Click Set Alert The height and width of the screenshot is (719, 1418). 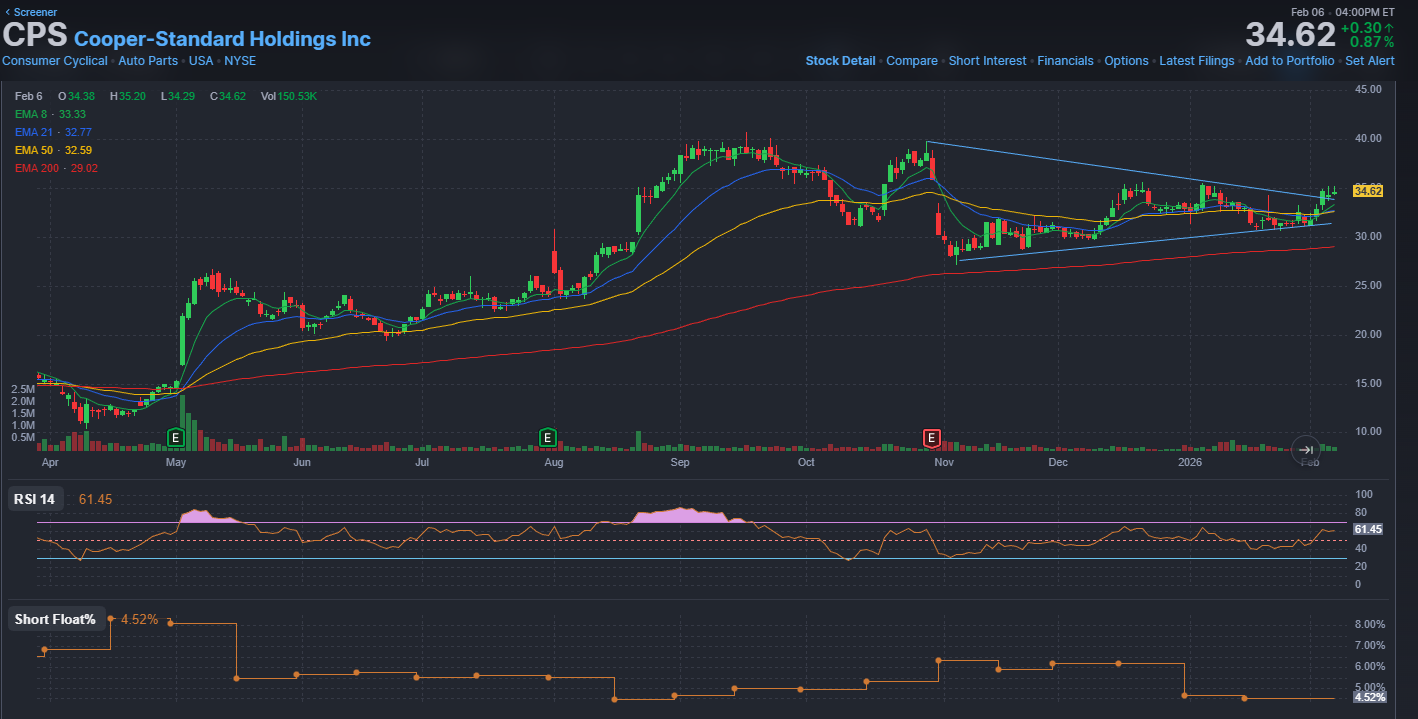(1370, 61)
